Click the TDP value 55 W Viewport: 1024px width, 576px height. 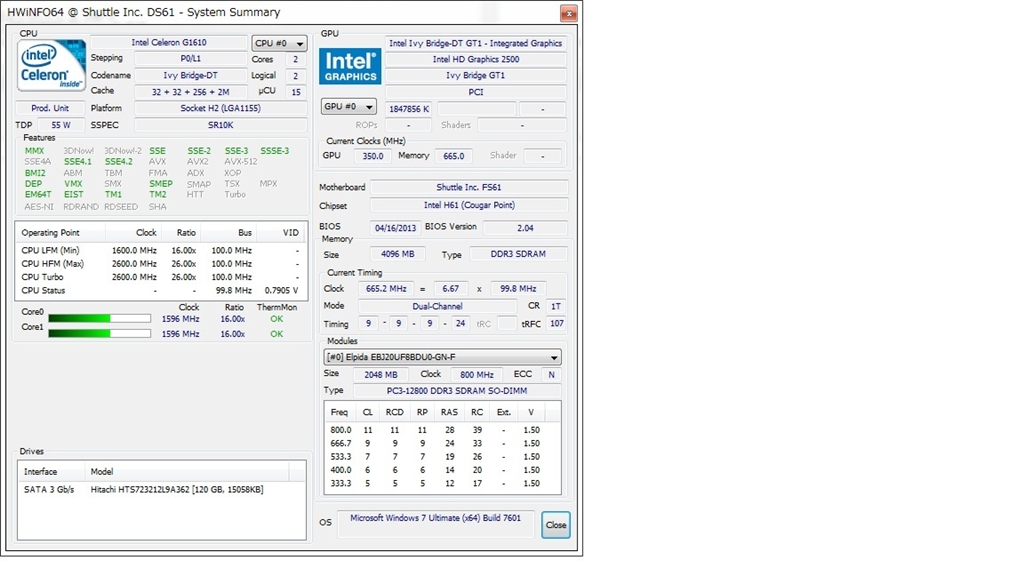tap(61, 125)
